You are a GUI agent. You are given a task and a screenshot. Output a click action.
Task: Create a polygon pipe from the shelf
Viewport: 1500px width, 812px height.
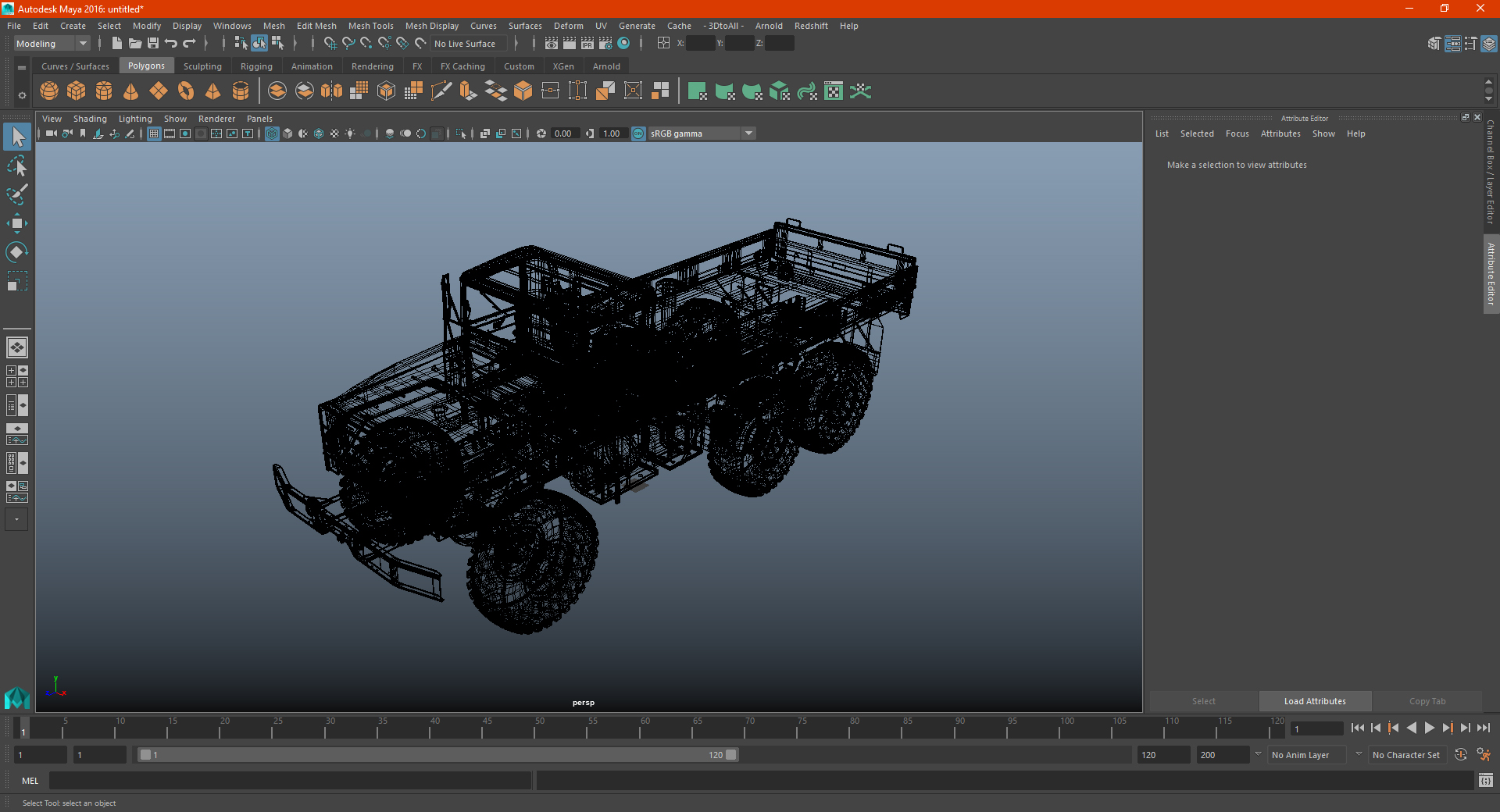[241, 91]
